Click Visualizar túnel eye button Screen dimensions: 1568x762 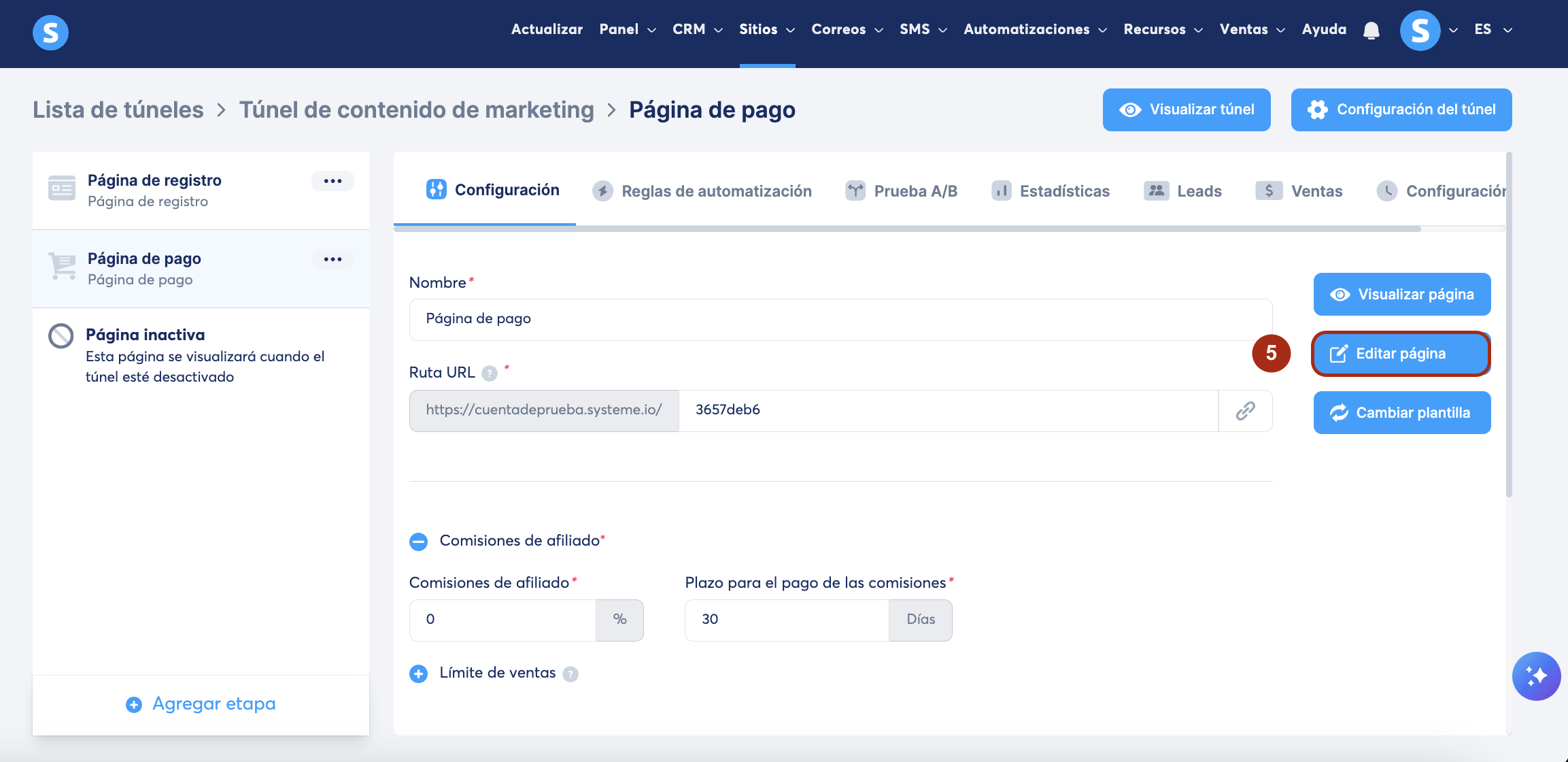(1186, 110)
